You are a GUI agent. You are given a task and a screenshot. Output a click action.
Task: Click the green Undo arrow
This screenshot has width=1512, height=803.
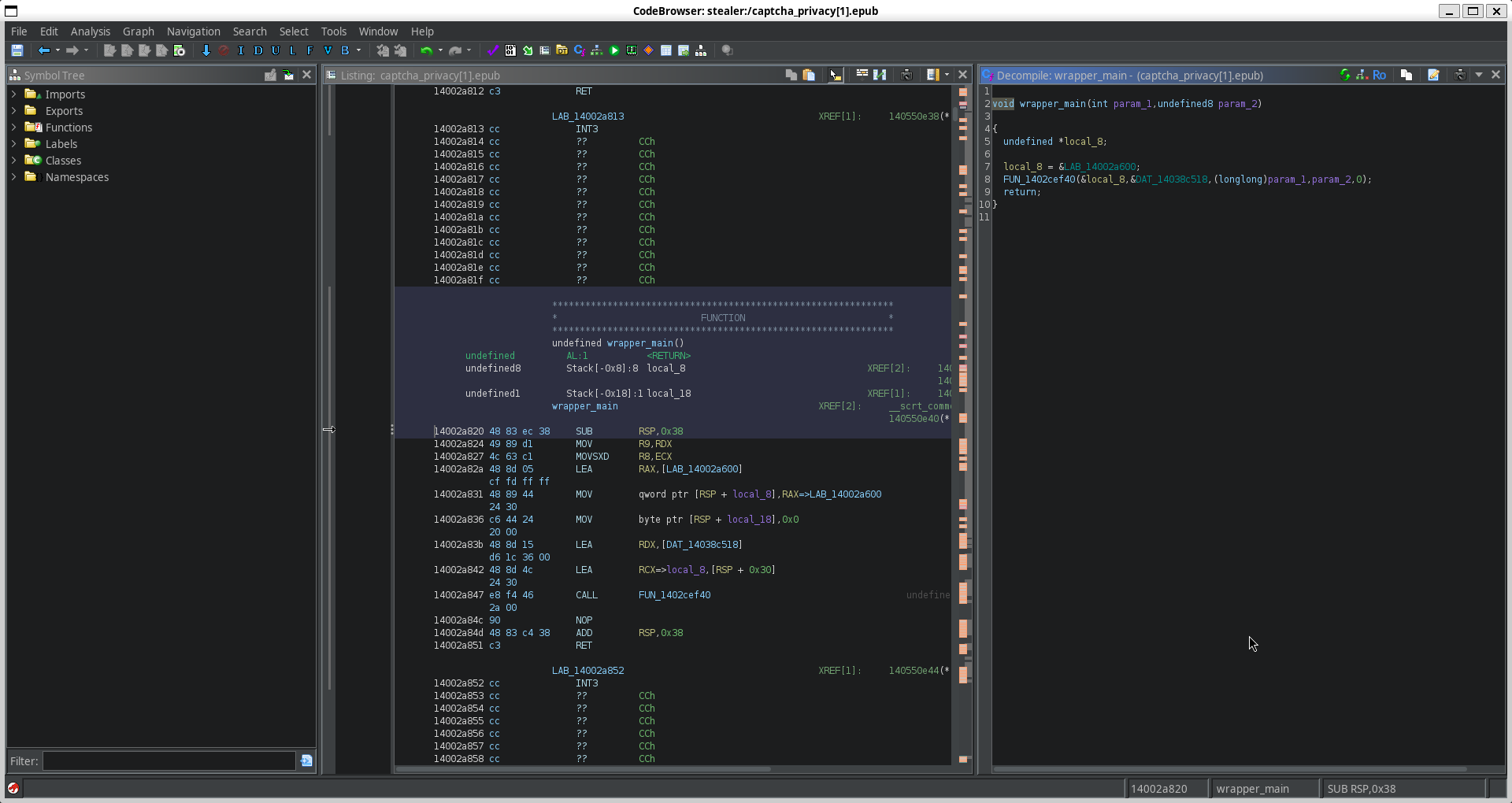point(426,50)
